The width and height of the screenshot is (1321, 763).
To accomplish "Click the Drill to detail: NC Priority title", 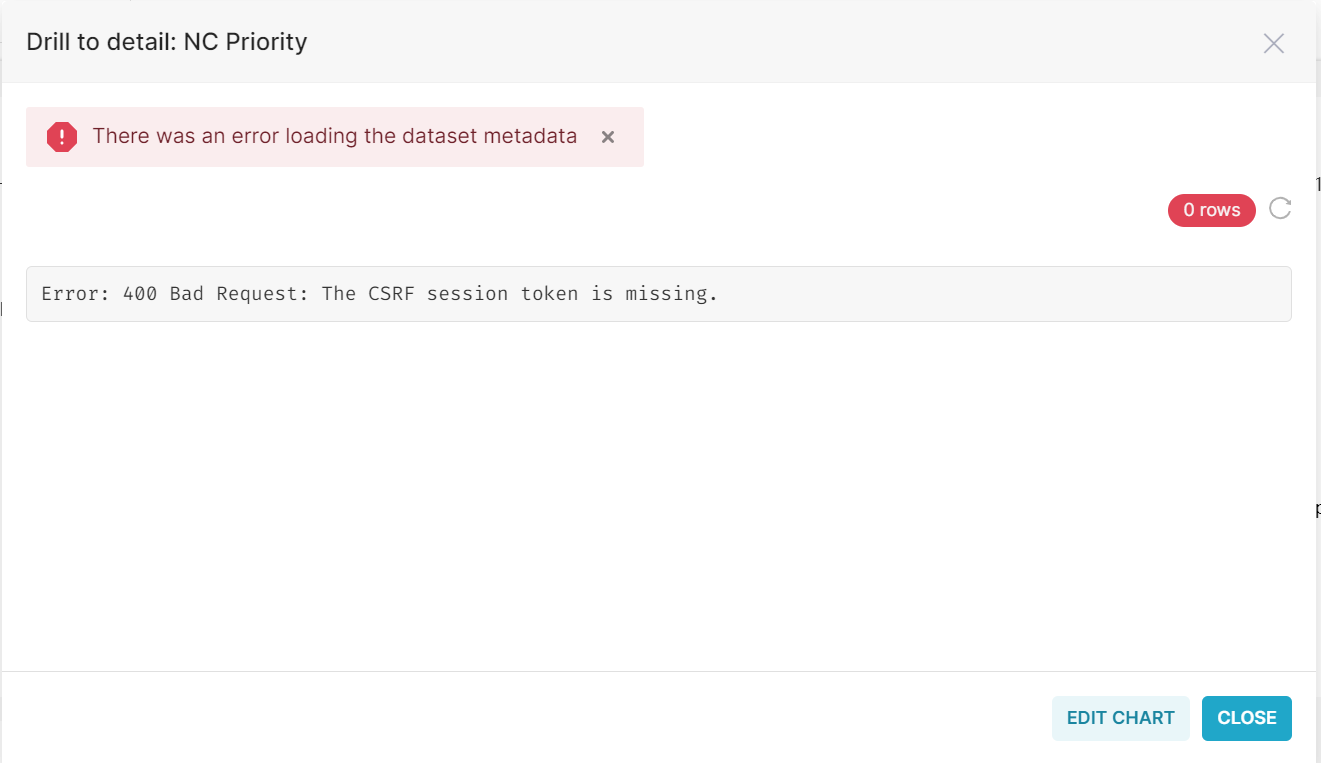I will pos(166,42).
